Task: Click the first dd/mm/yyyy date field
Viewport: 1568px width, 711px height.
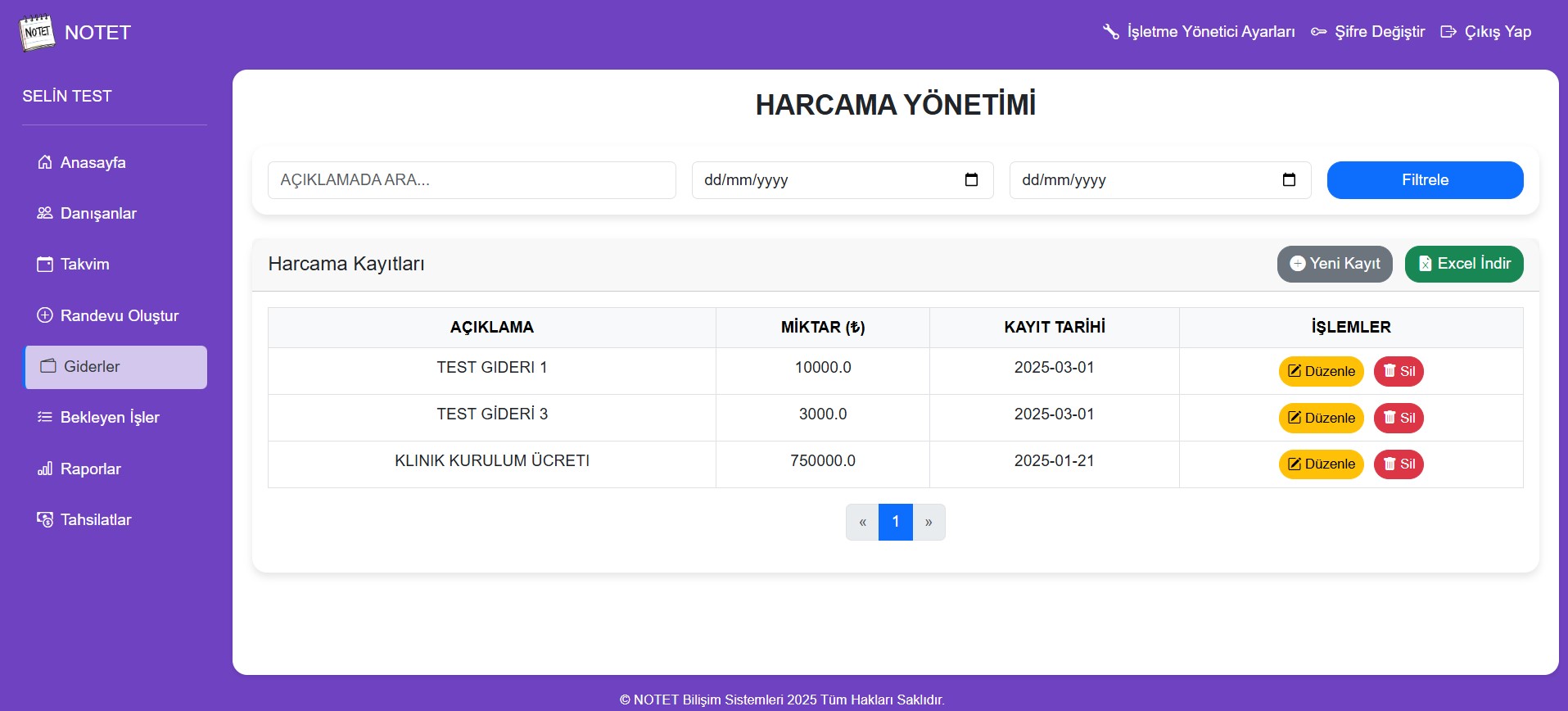Action: pos(843,180)
